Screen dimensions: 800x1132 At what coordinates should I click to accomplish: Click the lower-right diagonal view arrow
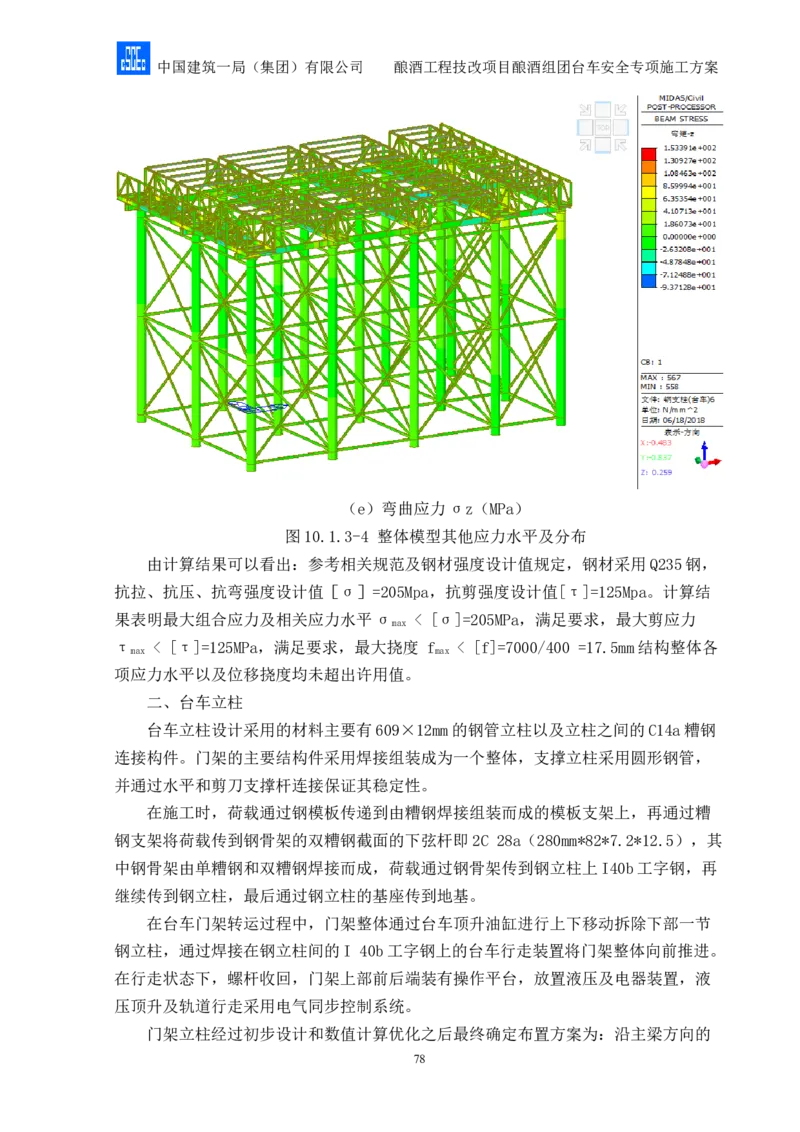coord(621,145)
